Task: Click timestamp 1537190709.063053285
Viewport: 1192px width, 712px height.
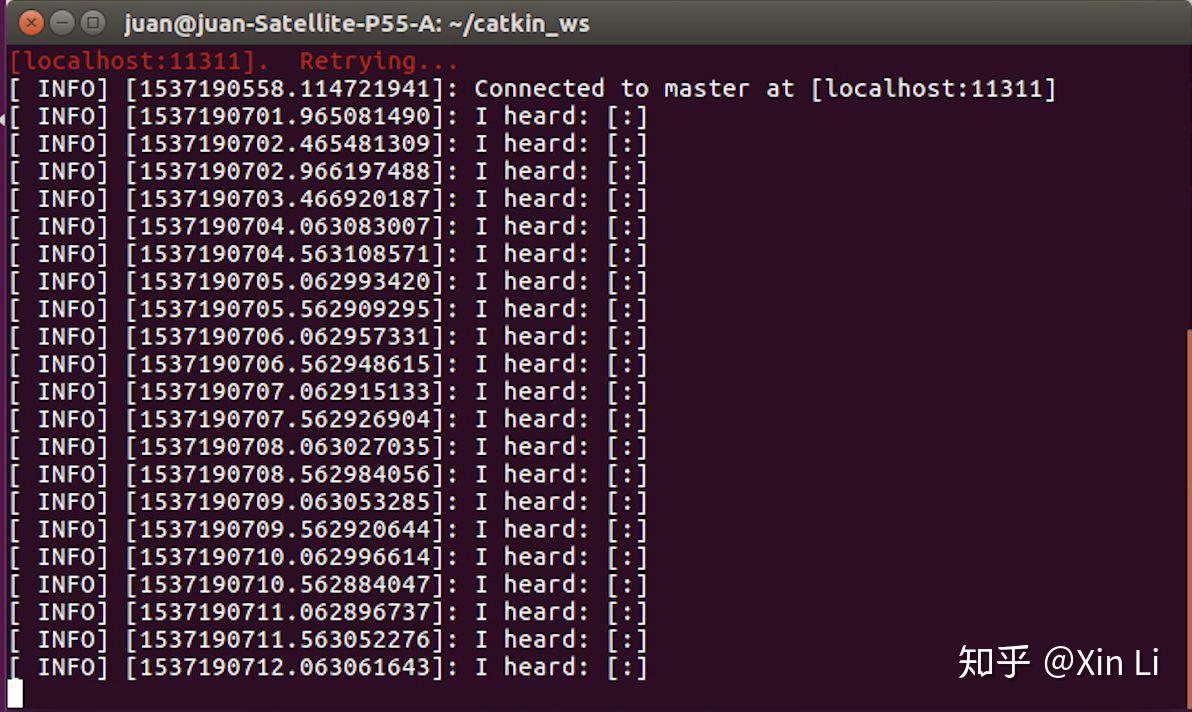Action: click(x=284, y=502)
